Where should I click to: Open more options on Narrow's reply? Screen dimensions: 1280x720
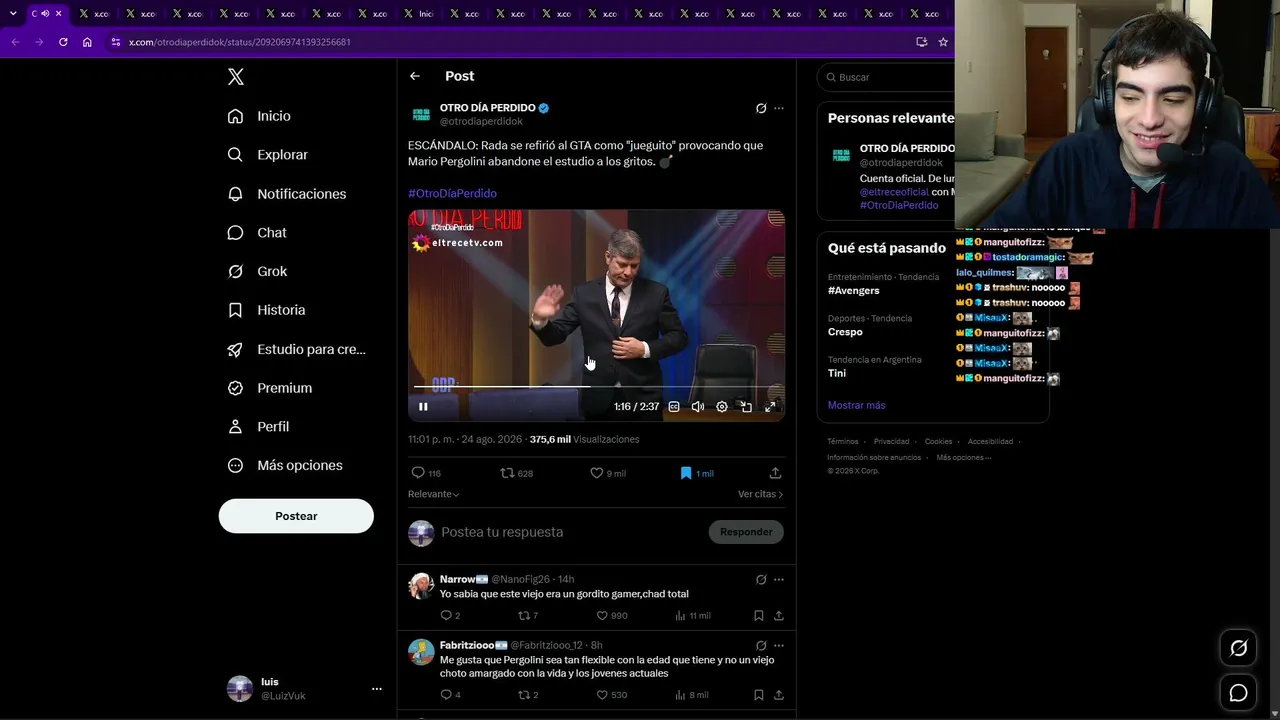coord(779,579)
